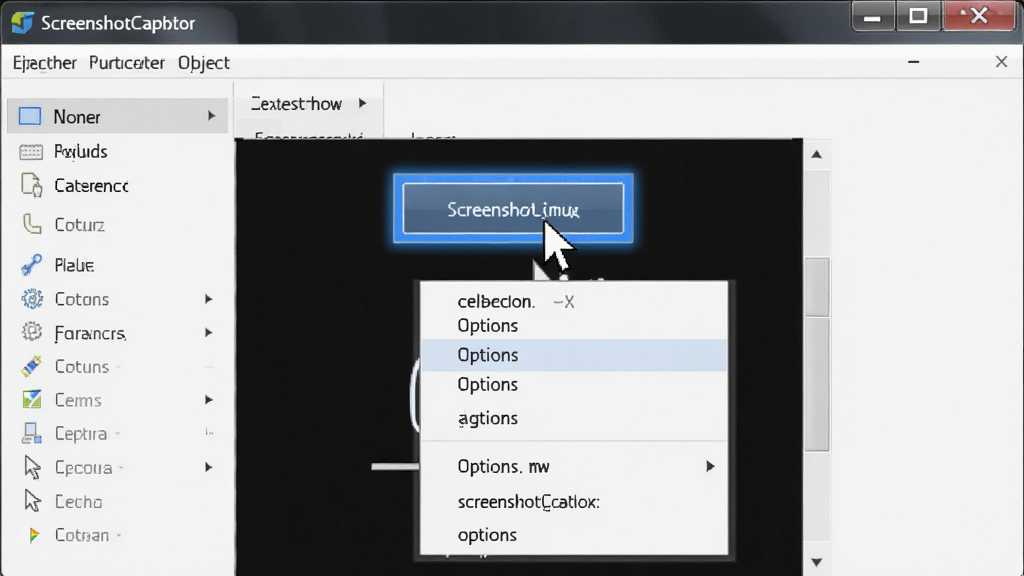1024x576 pixels.
Task: Click the Paluds label in sidebar
Action: tap(80, 152)
